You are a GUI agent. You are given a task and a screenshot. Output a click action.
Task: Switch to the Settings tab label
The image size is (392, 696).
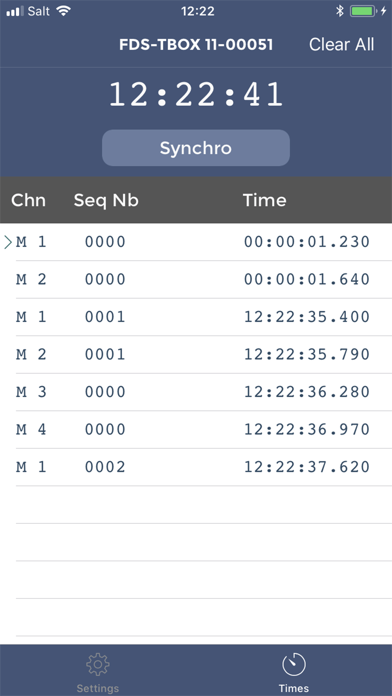tap(98, 688)
